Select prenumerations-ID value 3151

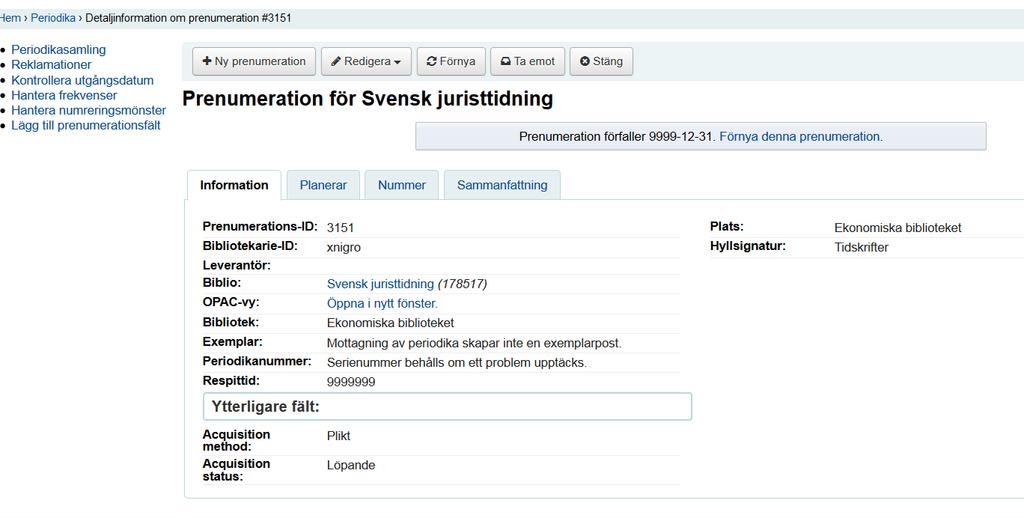tap(340, 228)
